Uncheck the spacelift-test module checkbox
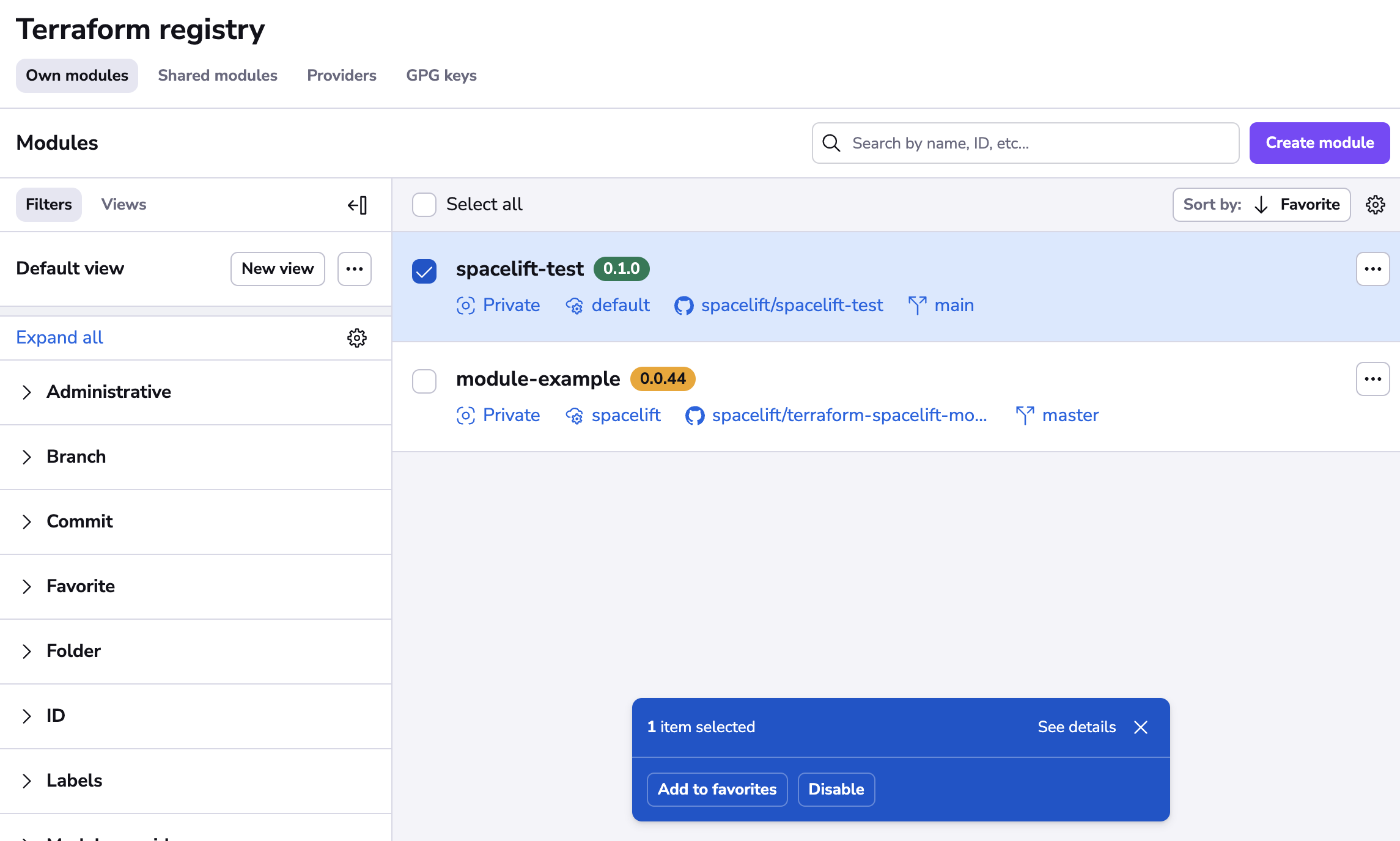 (x=424, y=270)
